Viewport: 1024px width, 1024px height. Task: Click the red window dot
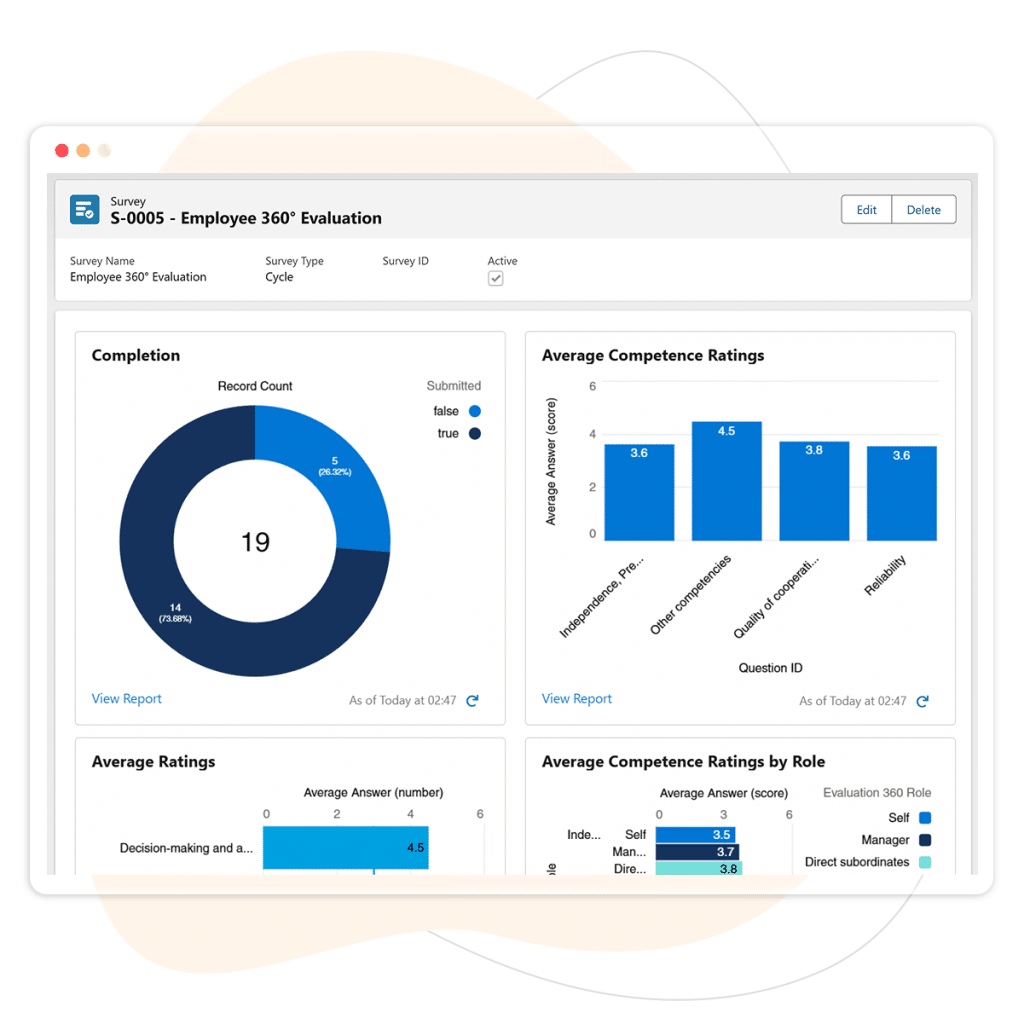click(x=62, y=151)
